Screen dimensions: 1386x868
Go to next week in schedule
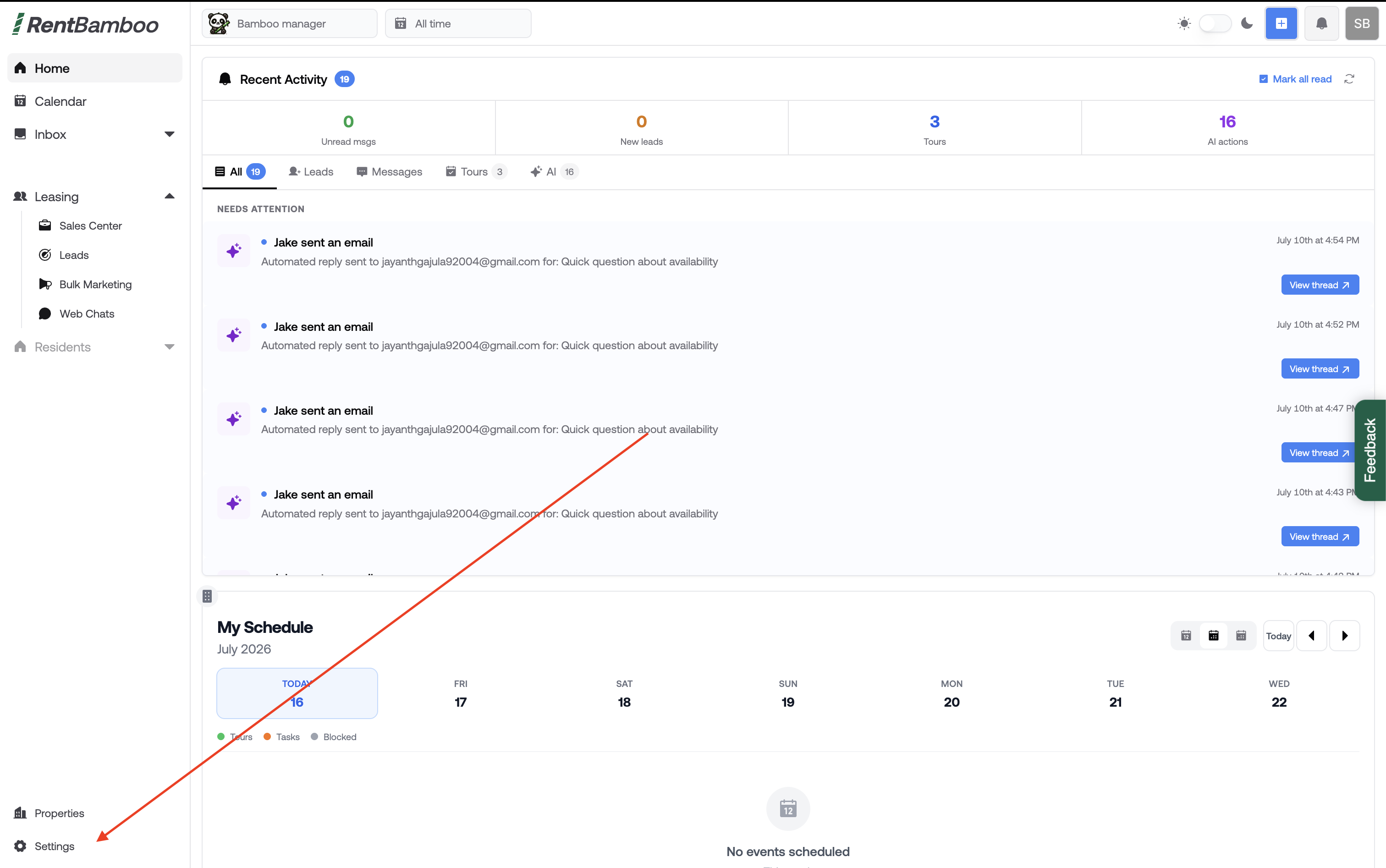(x=1344, y=636)
